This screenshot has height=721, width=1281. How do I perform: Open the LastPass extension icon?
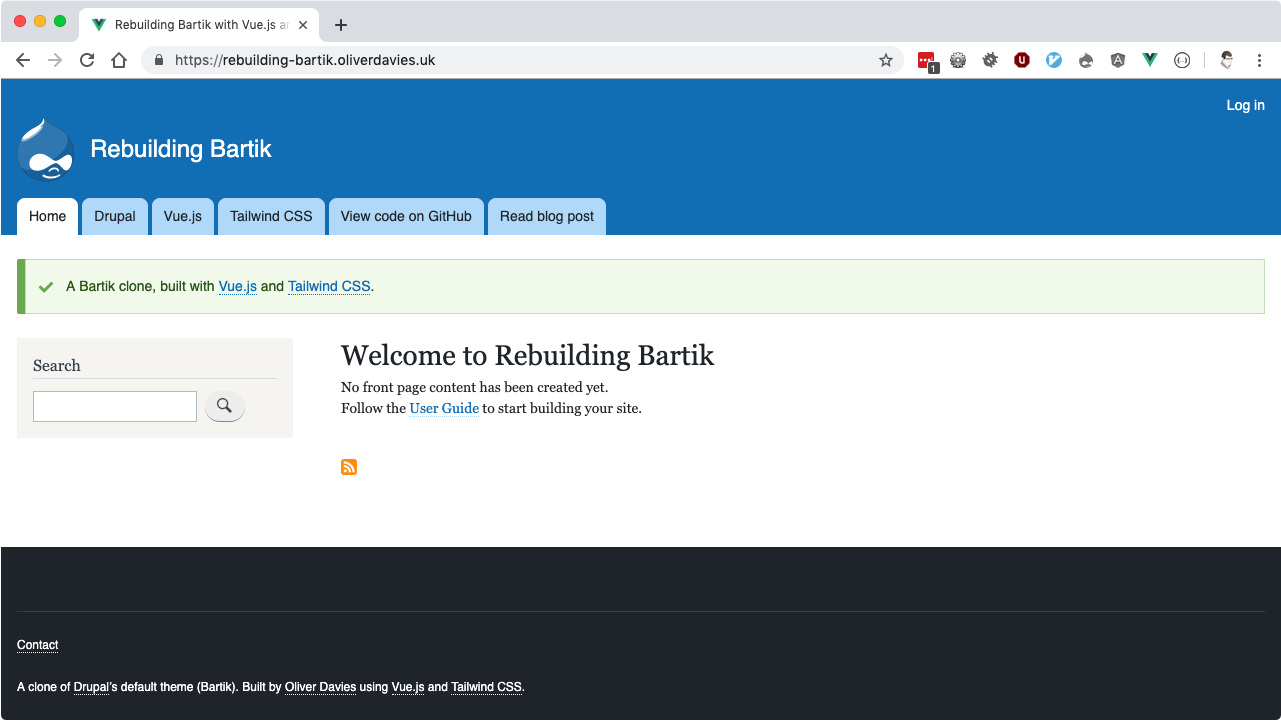coord(926,60)
